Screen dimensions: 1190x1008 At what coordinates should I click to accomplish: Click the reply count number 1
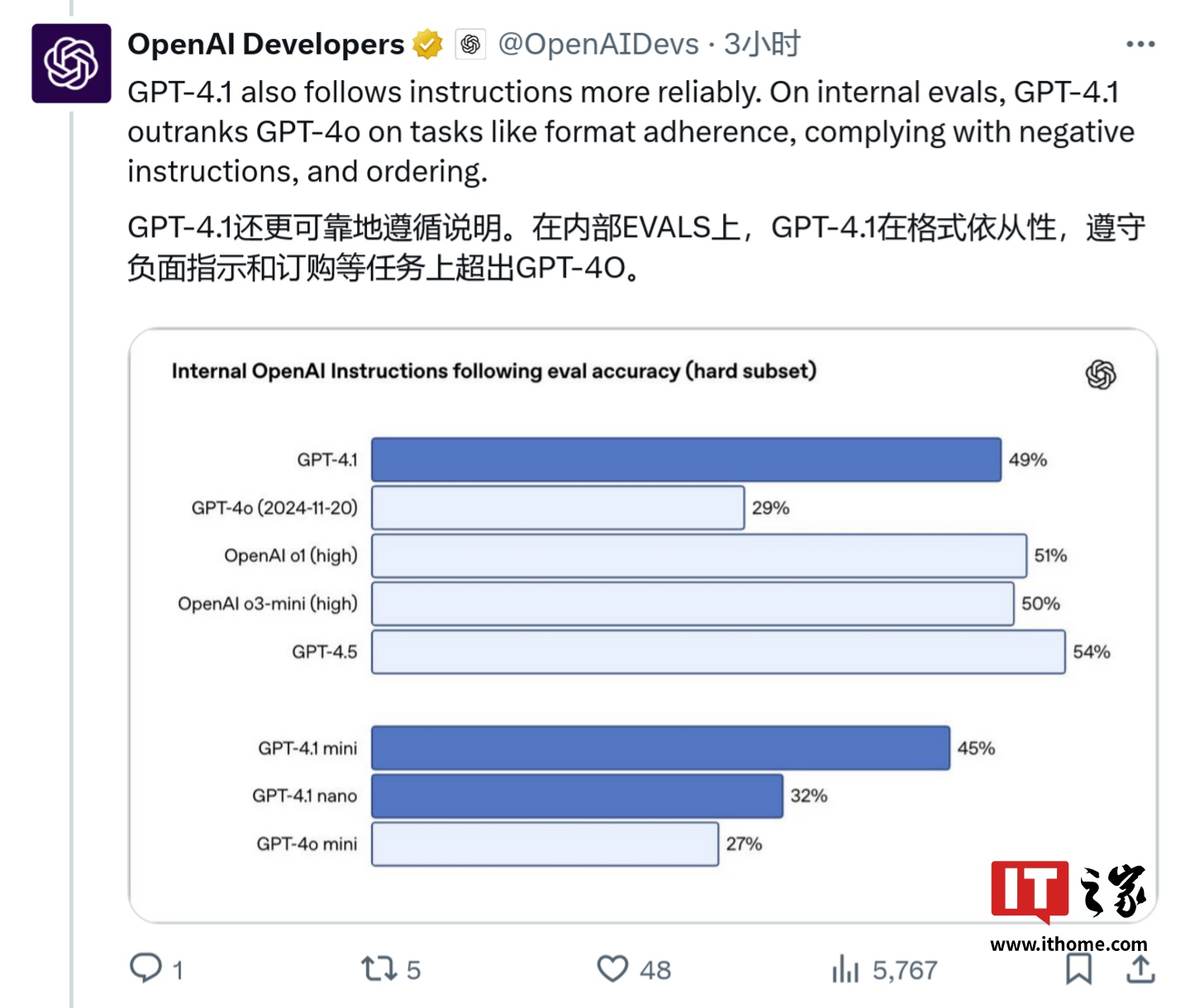[178, 969]
